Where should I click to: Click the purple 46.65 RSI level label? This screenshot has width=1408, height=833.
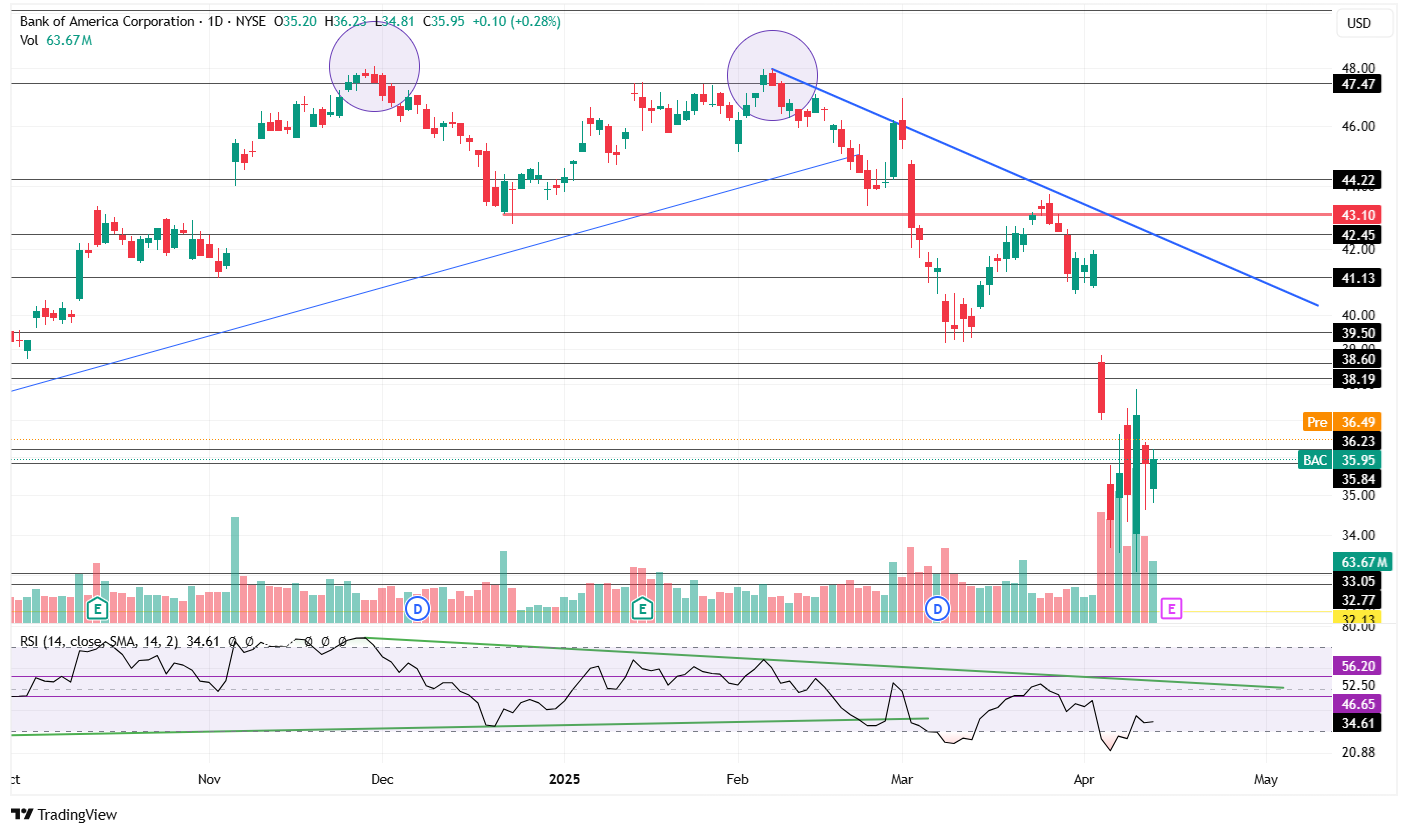click(x=1357, y=703)
